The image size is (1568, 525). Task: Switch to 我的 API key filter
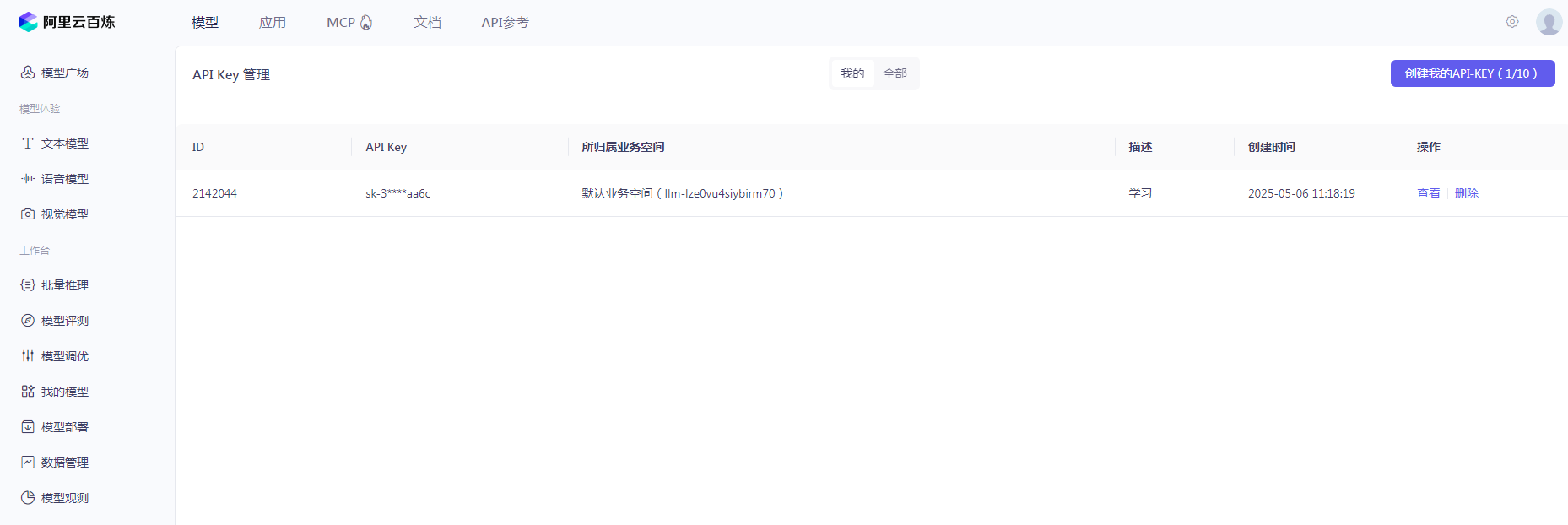[852, 74]
